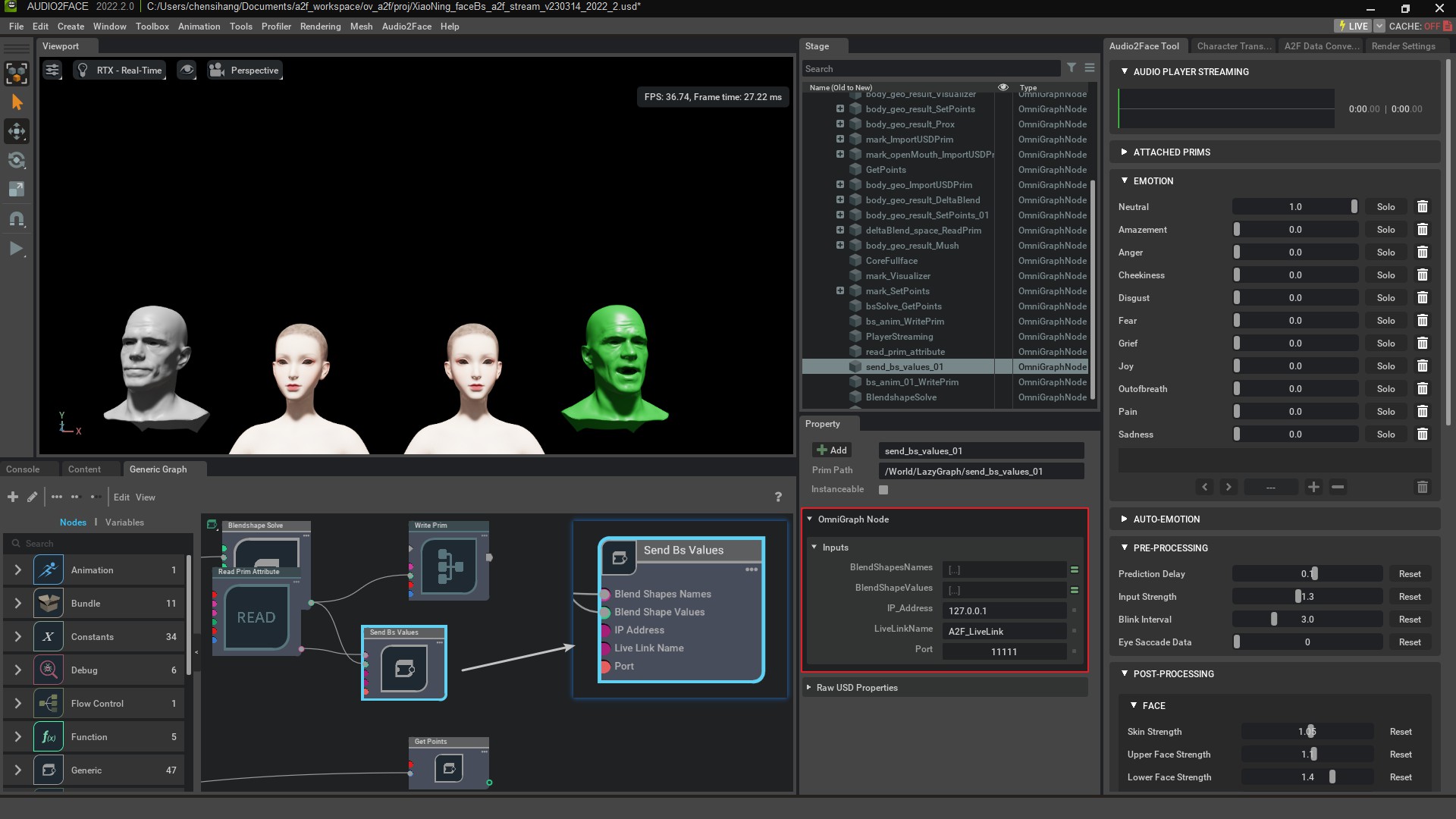Delete the Amazement emotion with trash icon
Image resolution: width=1456 pixels, height=819 pixels.
point(1423,230)
